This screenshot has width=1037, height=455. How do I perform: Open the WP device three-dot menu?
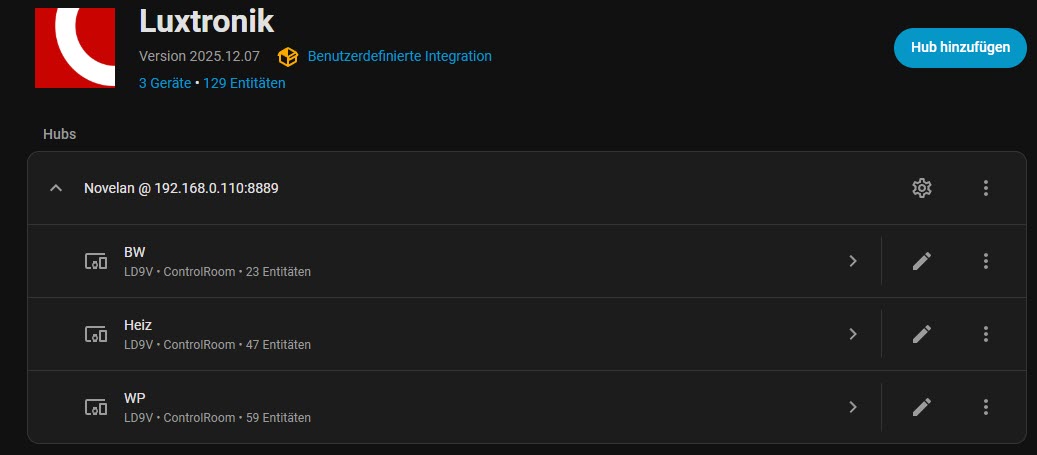tap(986, 407)
